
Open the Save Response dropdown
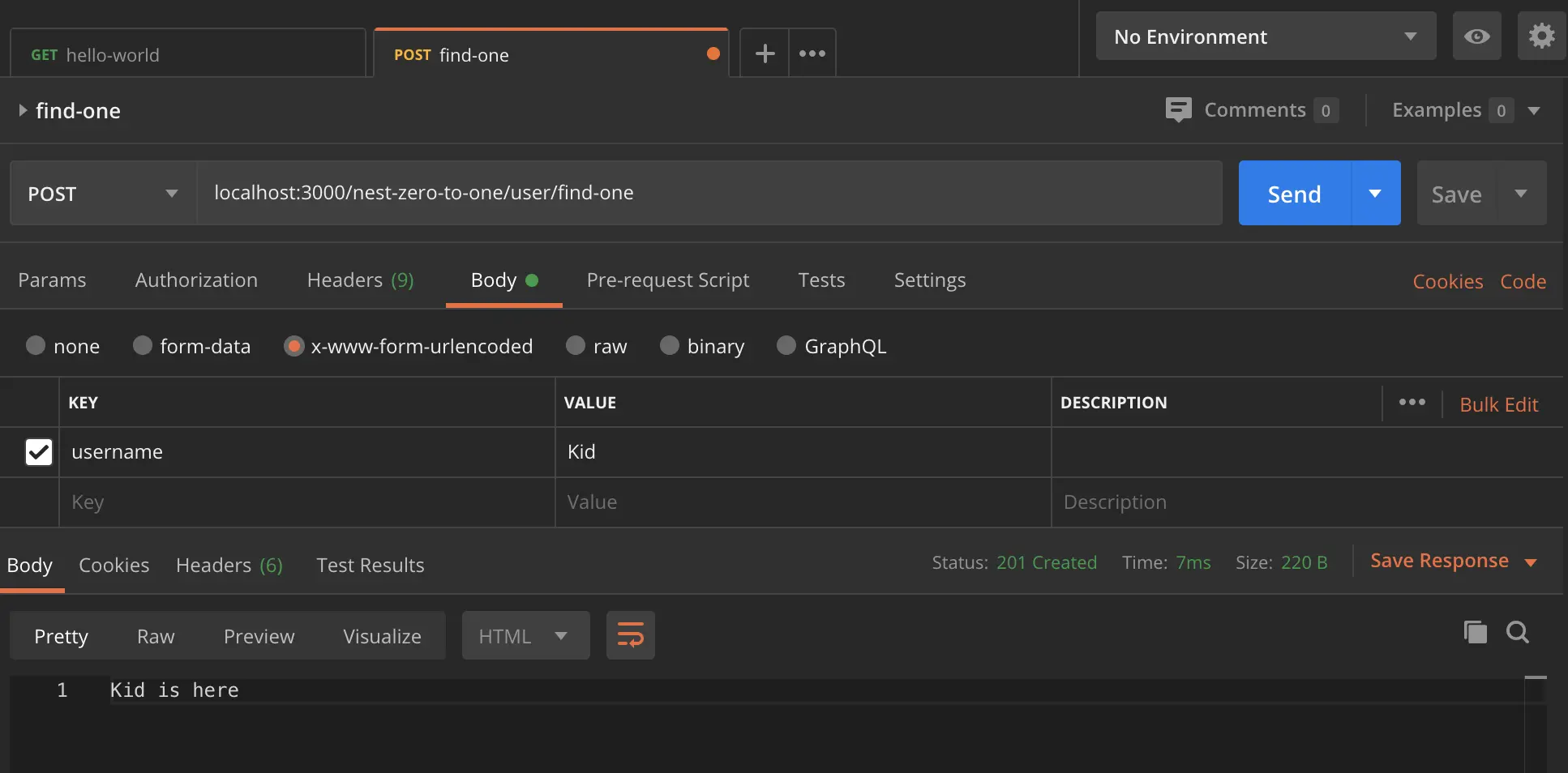(1454, 562)
